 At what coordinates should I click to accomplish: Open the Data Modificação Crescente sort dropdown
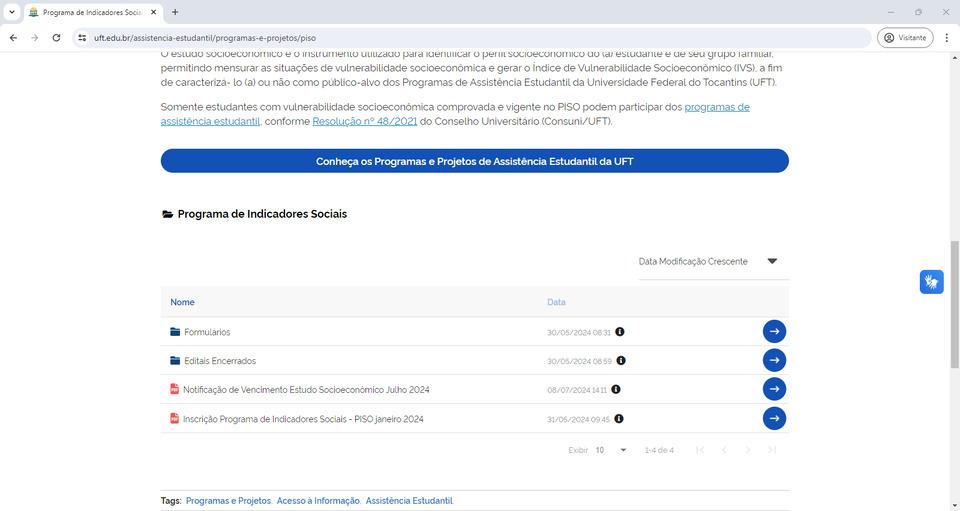tap(713, 261)
